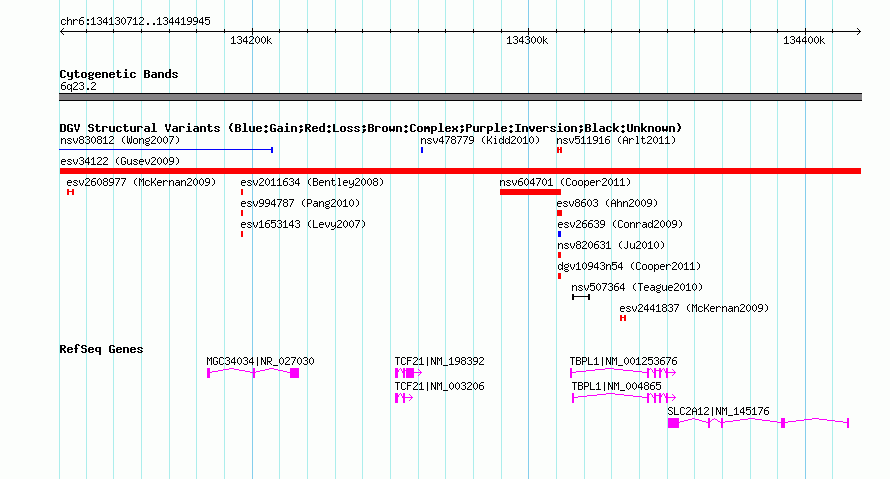Select the red esv8603 loss marker
The height and width of the screenshot is (479, 890).
559,213
